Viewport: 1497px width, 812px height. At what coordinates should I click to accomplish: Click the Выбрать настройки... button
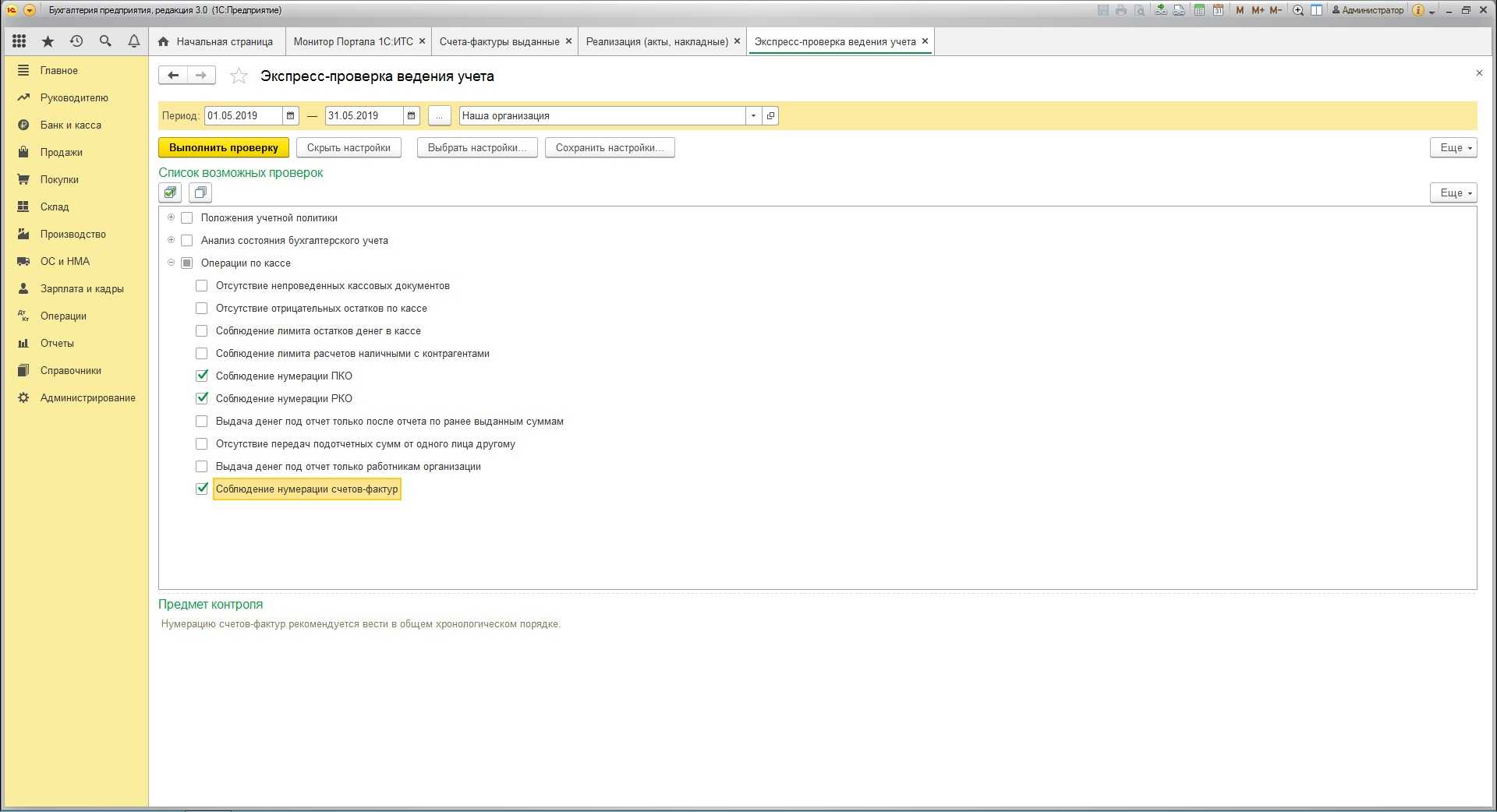pyautogui.click(x=477, y=147)
